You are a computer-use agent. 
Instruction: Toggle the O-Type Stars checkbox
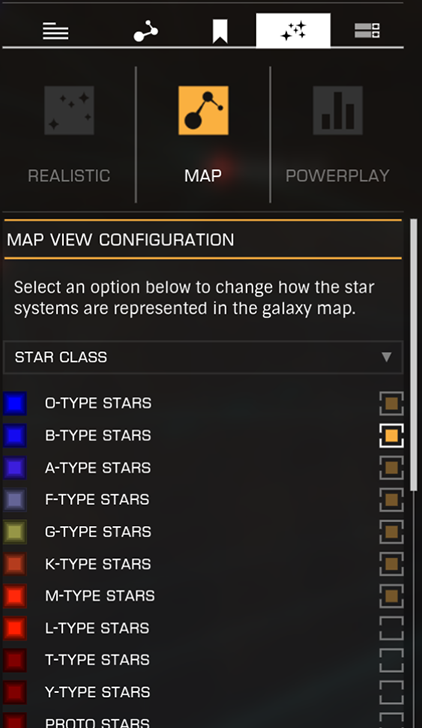pyautogui.click(x=391, y=403)
